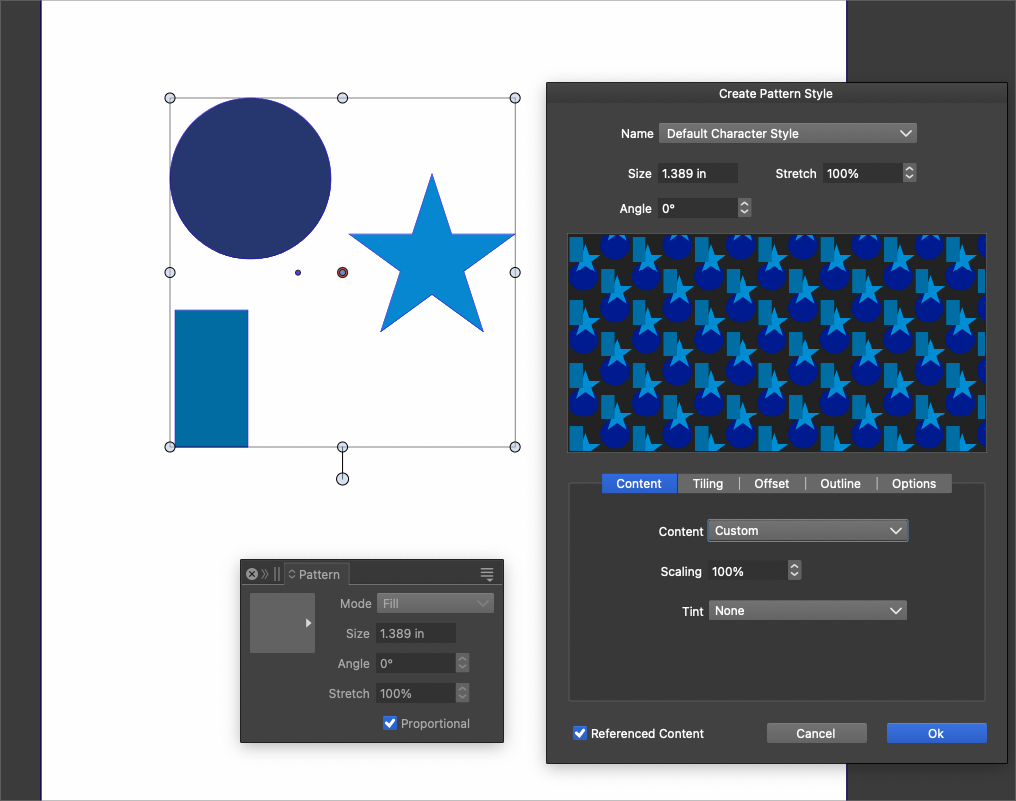This screenshot has height=801, width=1016.
Task: Select the dark blue circle shape
Action: [x=250, y=178]
